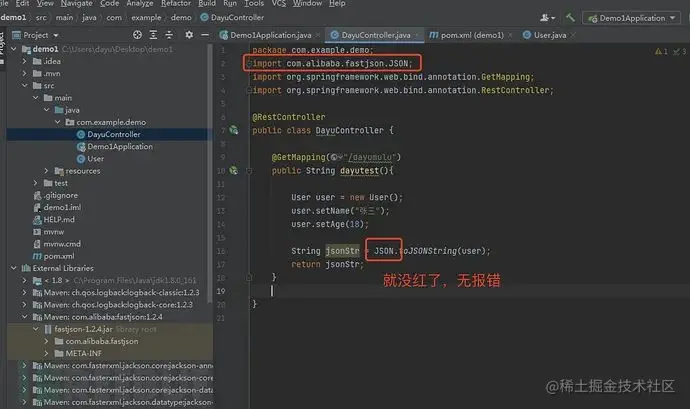This screenshot has width=690, height=409.
Task: Collapse the demo1 root project node
Action: (x=14, y=49)
